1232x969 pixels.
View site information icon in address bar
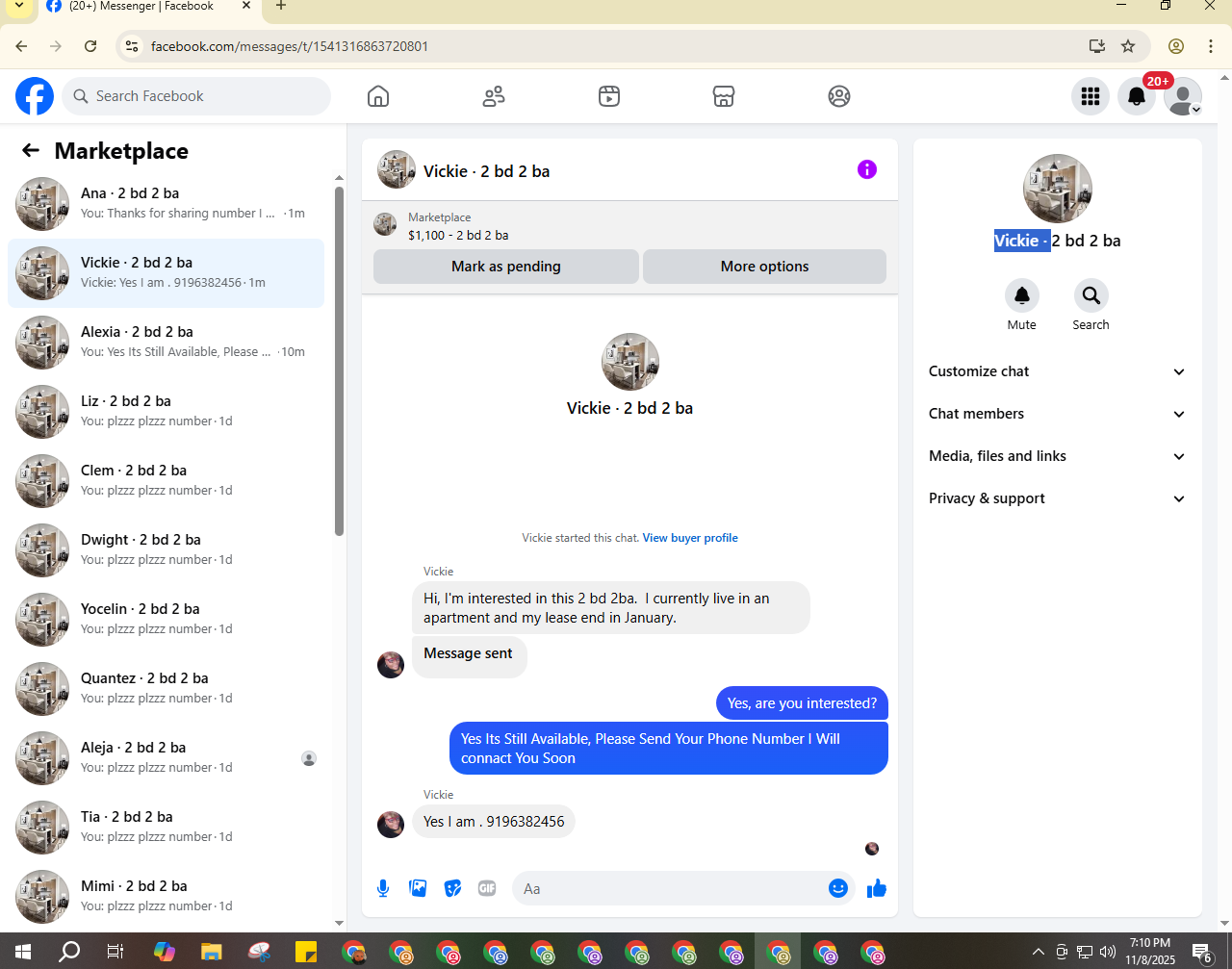(x=132, y=46)
